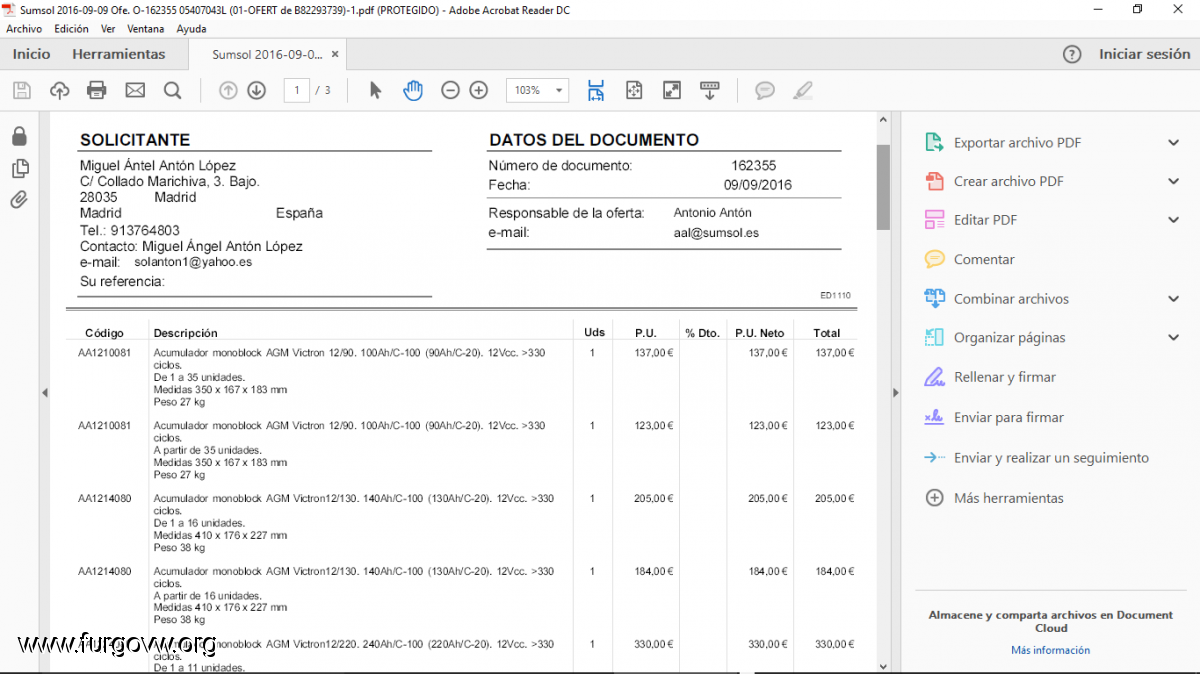This screenshot has width=1200, height=674.
Task: Open the Ver menu
Action: click(x=108, y=29)
